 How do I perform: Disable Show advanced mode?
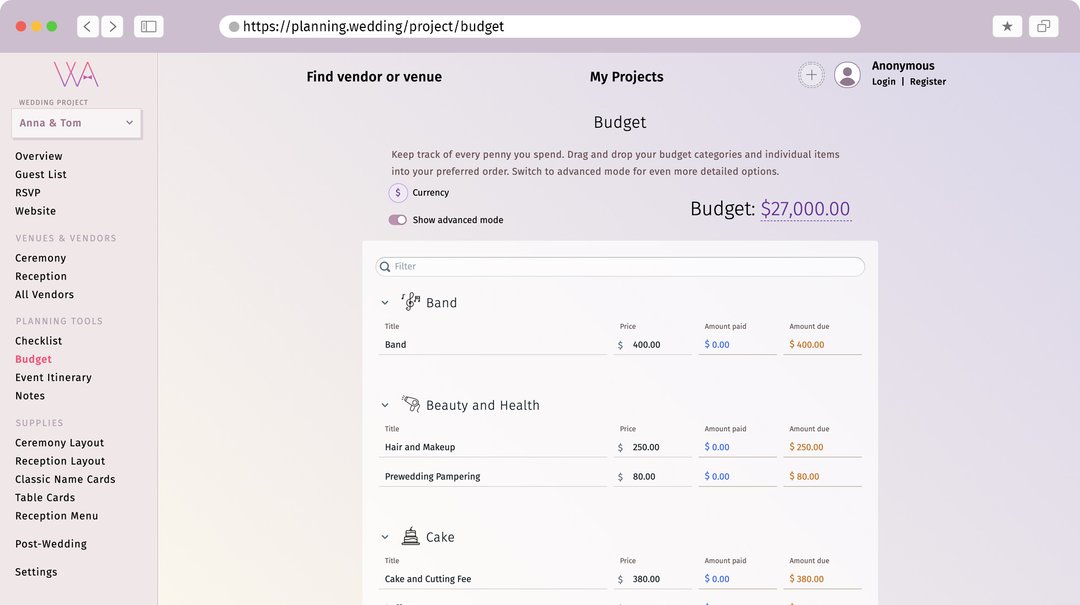397,219
